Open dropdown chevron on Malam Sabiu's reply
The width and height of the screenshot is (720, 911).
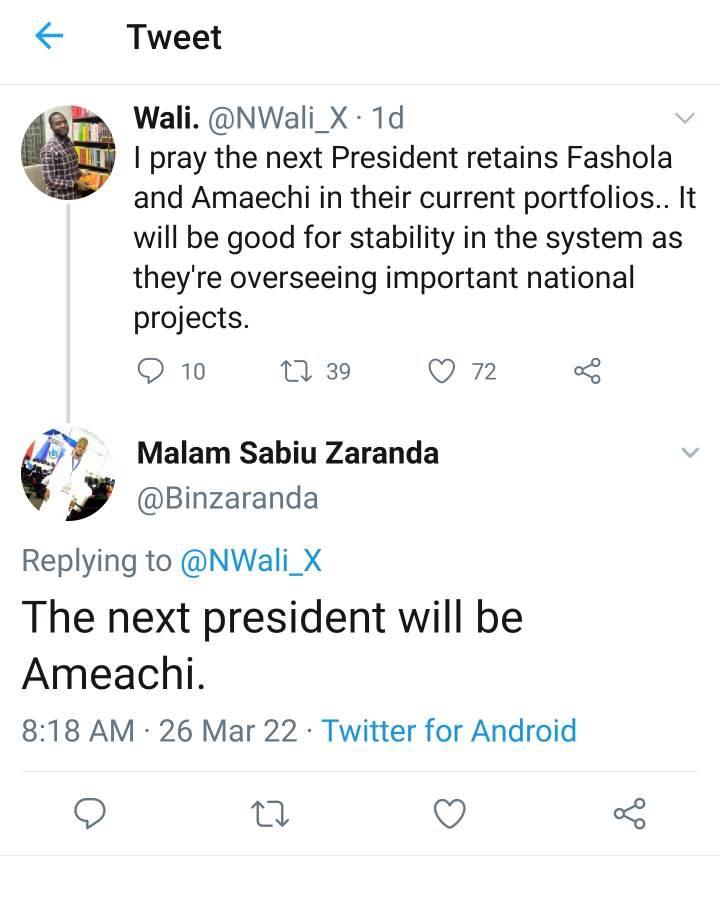(x=689, y=453)
